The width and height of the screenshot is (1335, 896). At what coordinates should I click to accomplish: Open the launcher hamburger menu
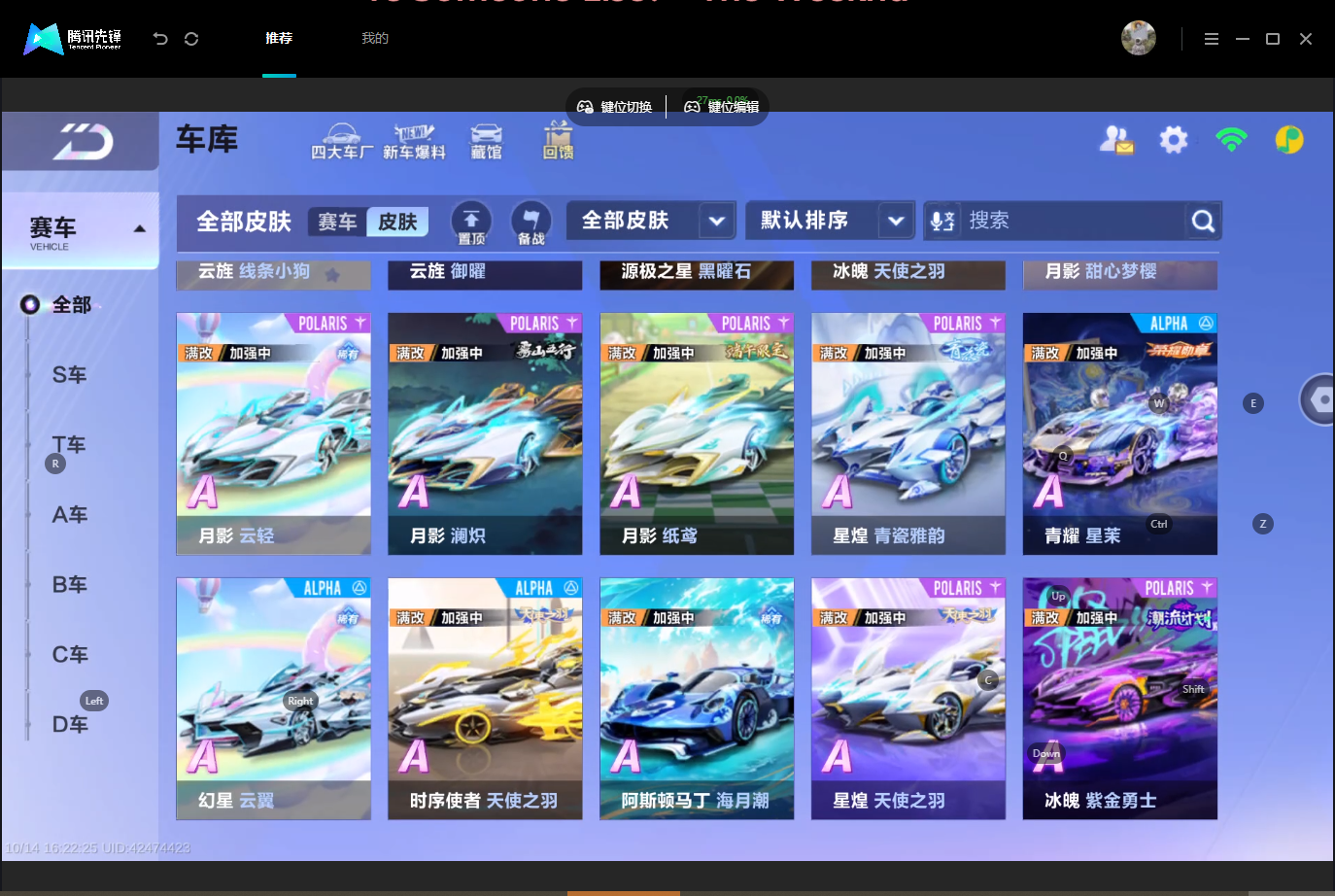point(1211,39)
